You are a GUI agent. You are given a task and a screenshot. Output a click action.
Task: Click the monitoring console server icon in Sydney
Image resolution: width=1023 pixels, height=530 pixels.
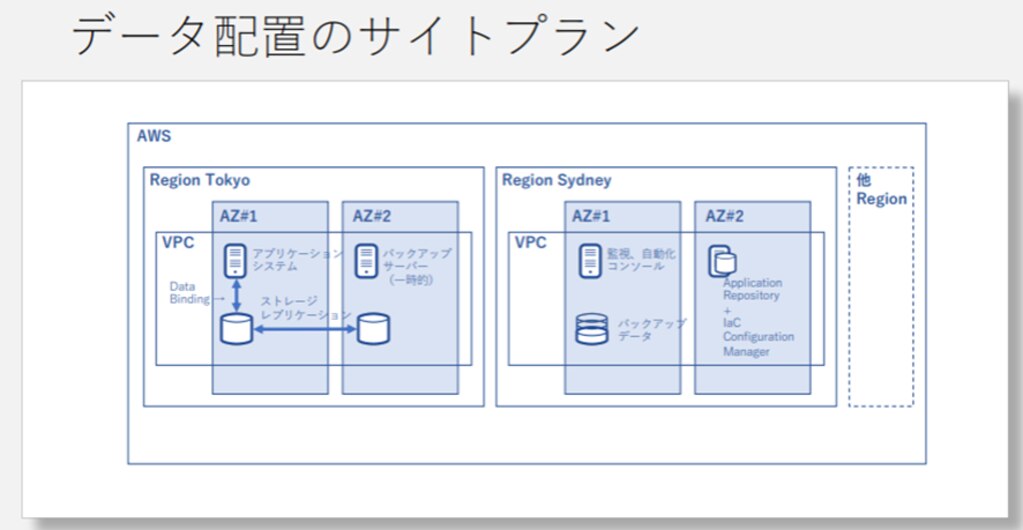pos(591,261)
